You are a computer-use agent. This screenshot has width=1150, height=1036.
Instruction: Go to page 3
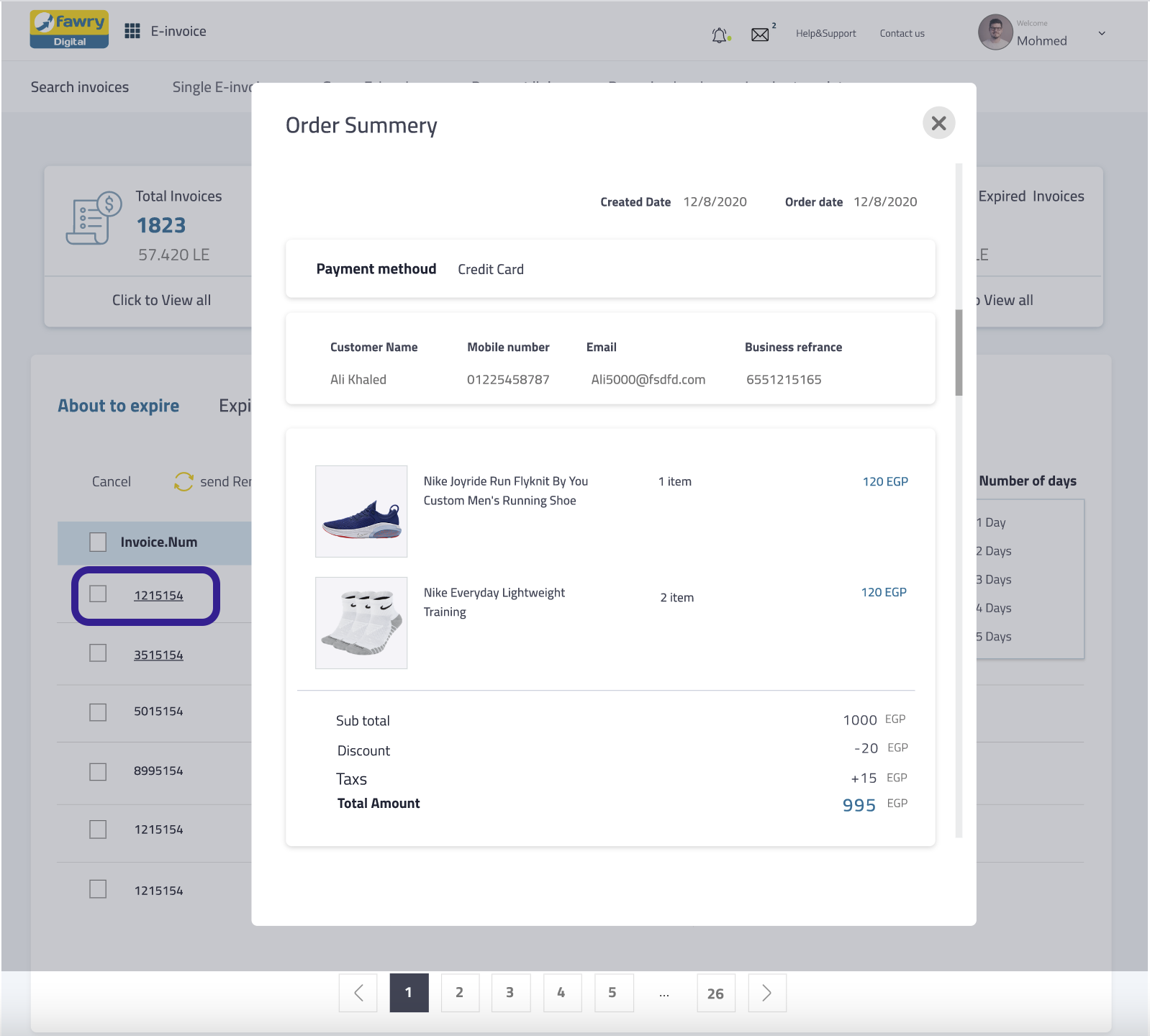point(511,994)
